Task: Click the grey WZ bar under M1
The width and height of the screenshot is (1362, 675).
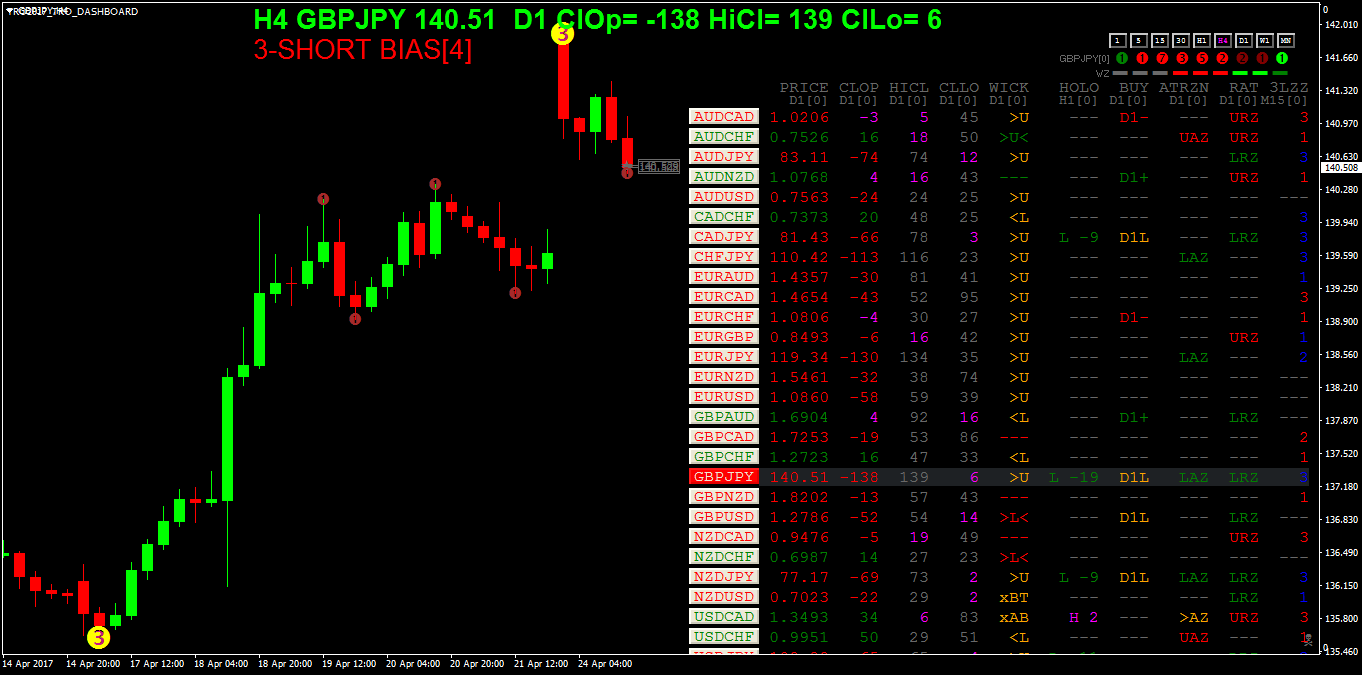Action: coord(1120,73)
